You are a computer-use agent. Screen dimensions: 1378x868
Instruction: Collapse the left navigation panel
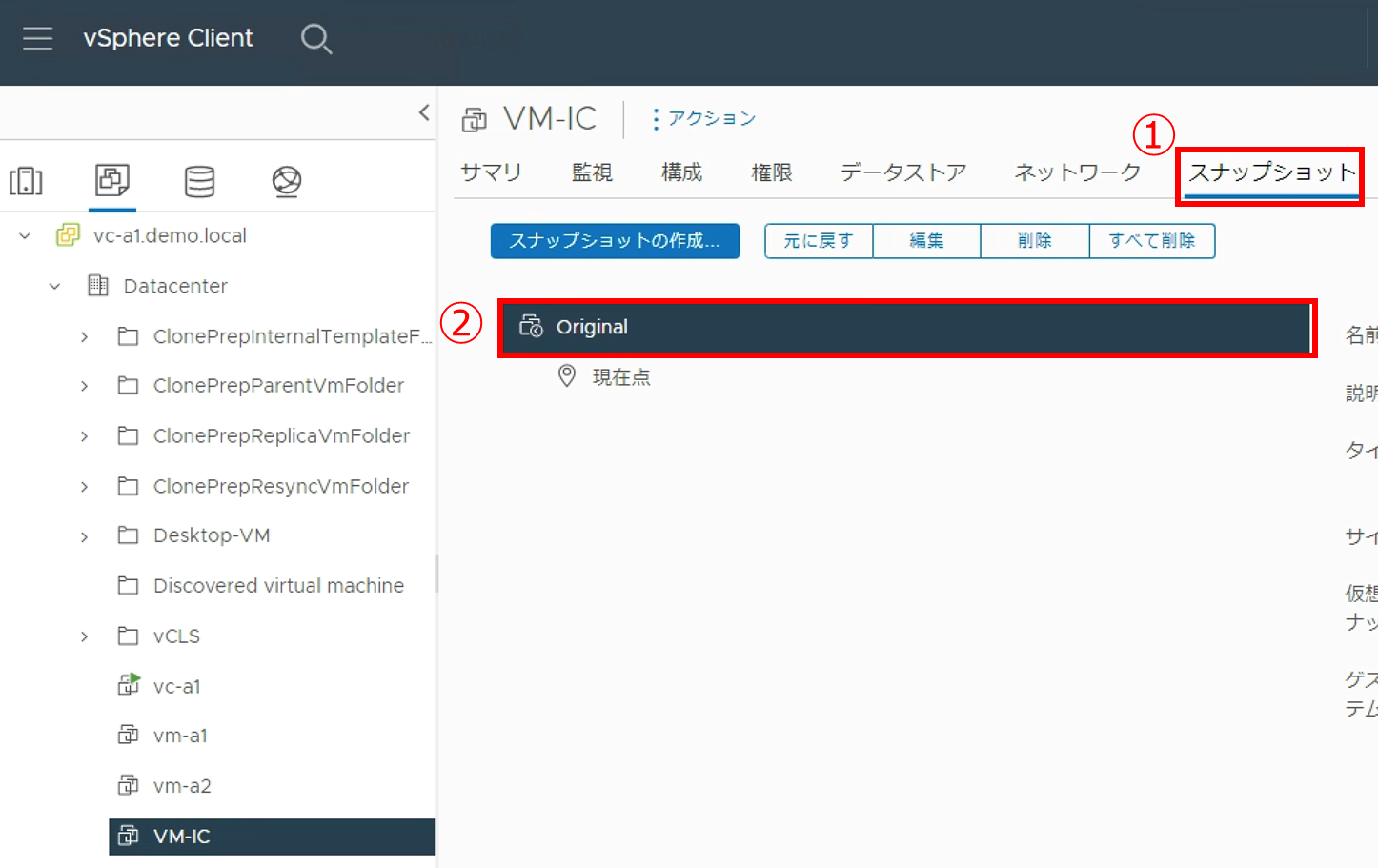coord(424,112)
